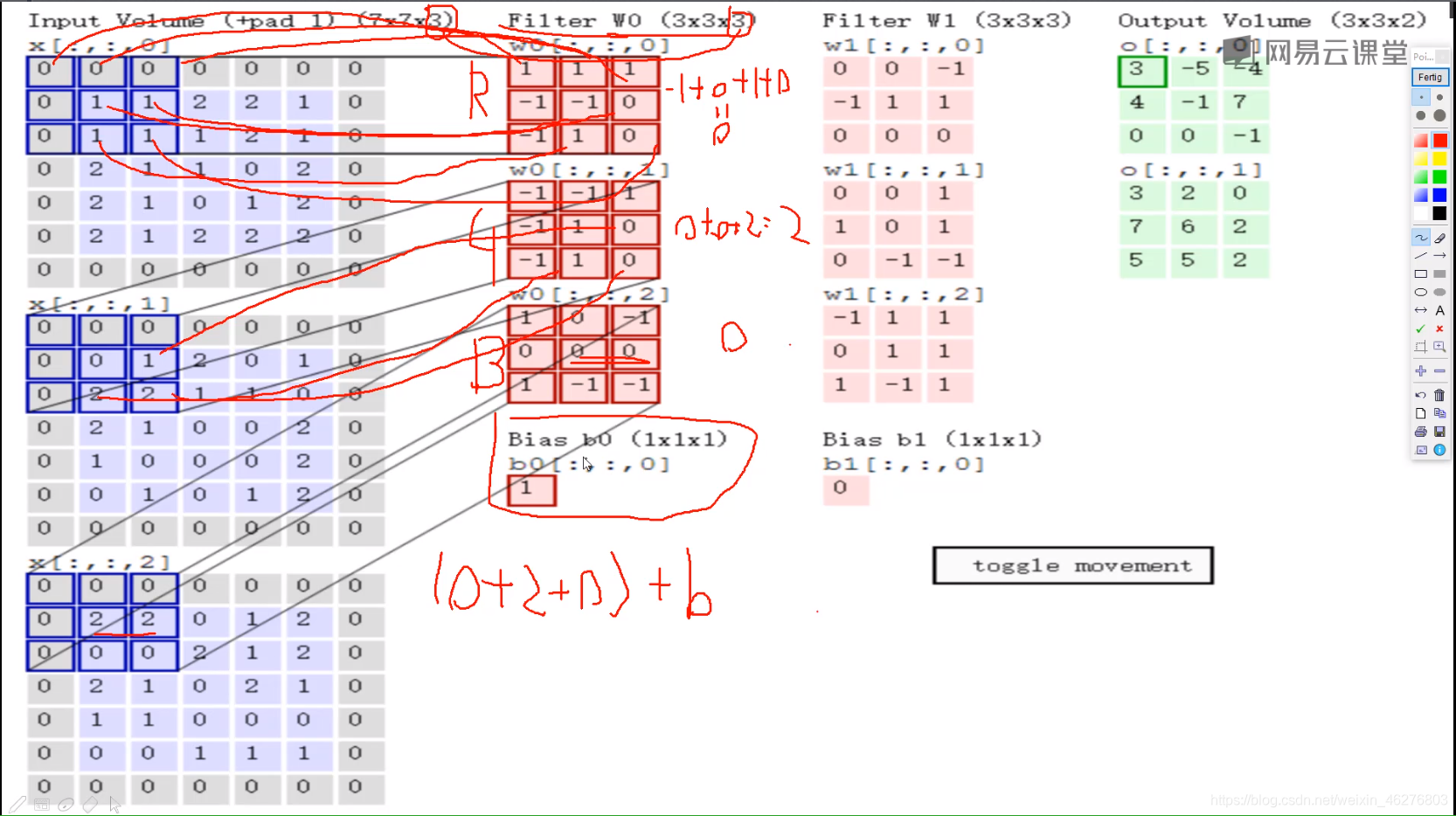The height and width of the screenshot is (816, 1456).
Task: Click the output cell showing -5
Action: pyautogui.click(x=1195, y=70)
